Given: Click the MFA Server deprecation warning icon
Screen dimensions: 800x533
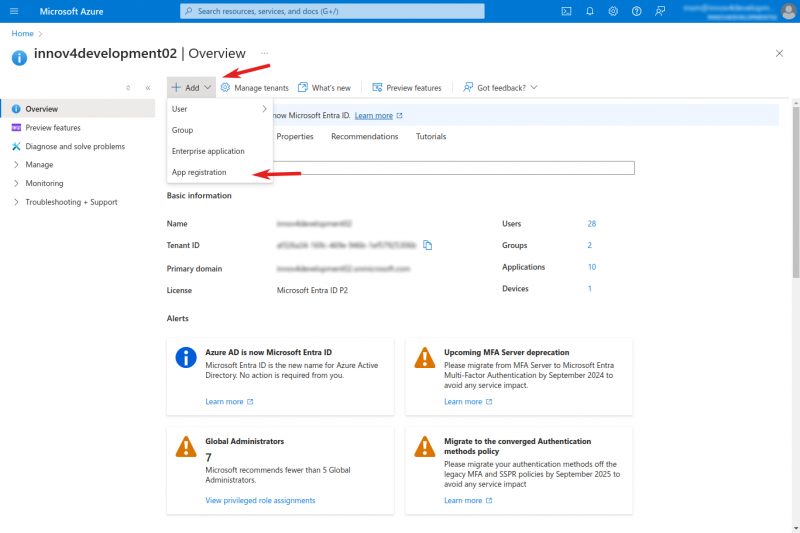Looking at the screenshot, I should tap(424, 358).
